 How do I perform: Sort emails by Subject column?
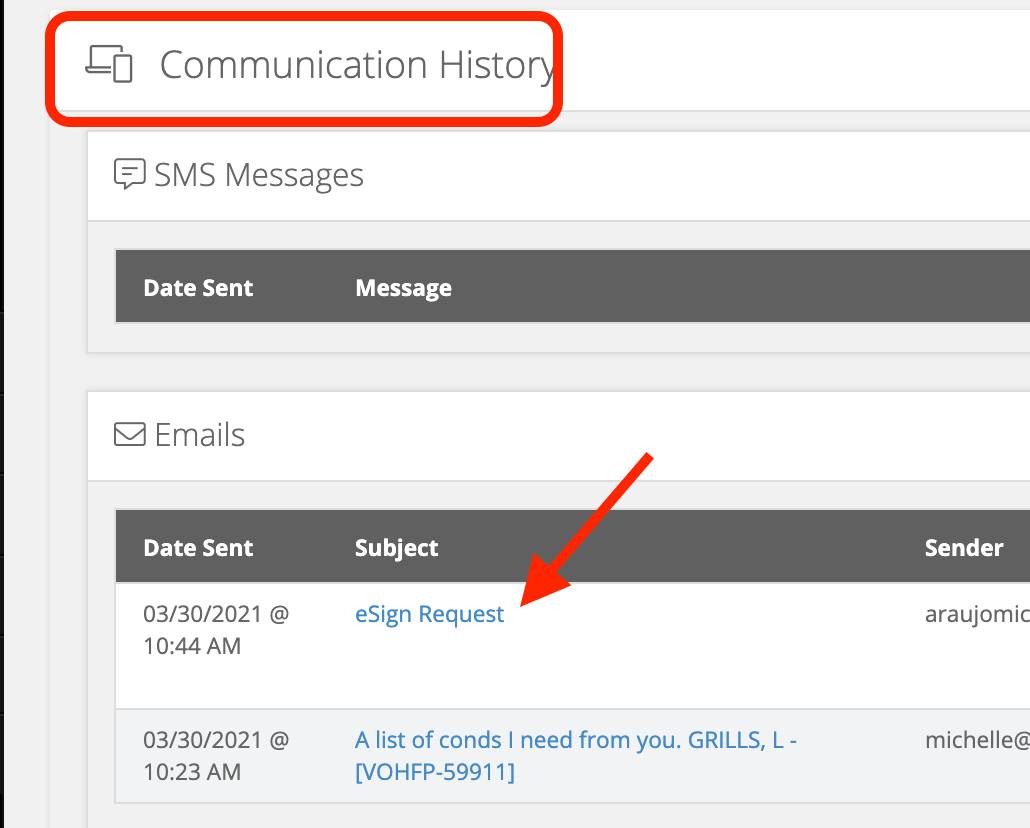click(396, 547)
